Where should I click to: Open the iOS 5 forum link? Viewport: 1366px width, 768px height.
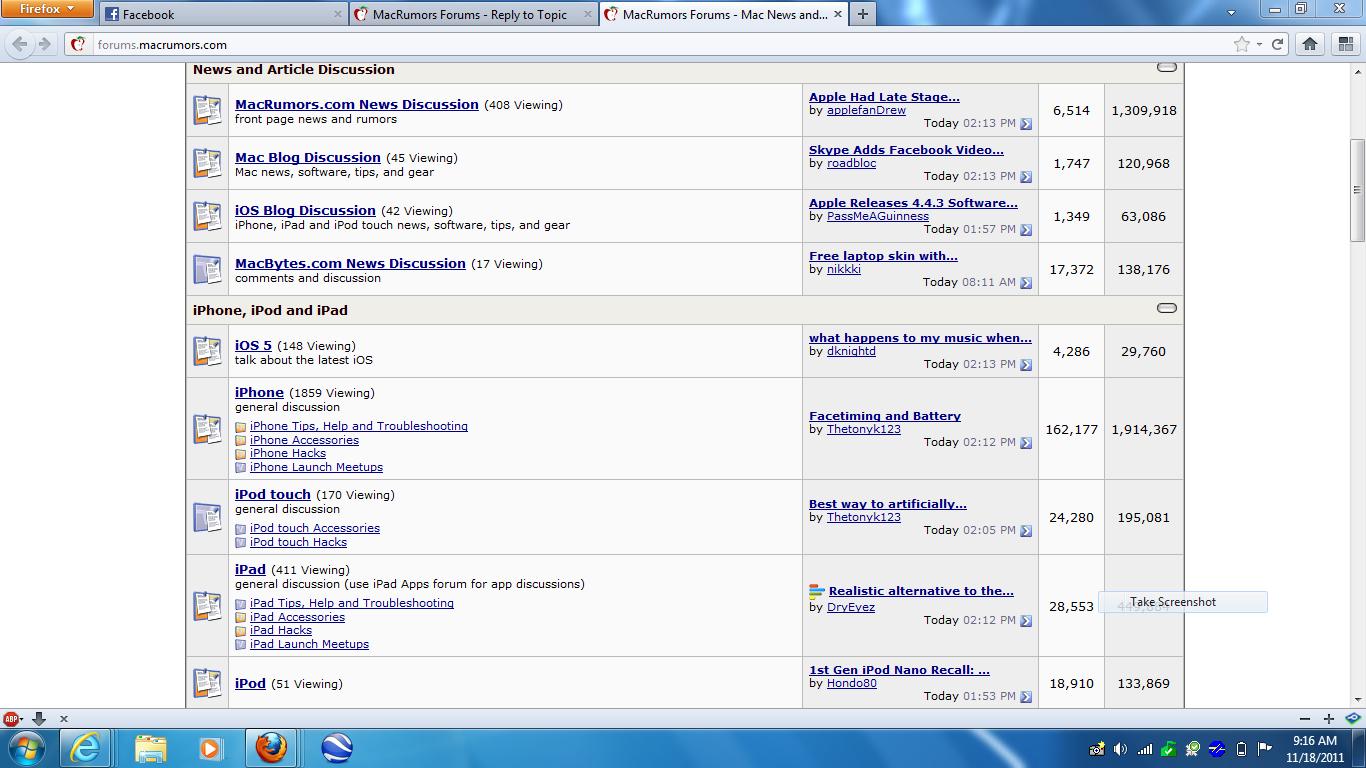coord(253,345)
